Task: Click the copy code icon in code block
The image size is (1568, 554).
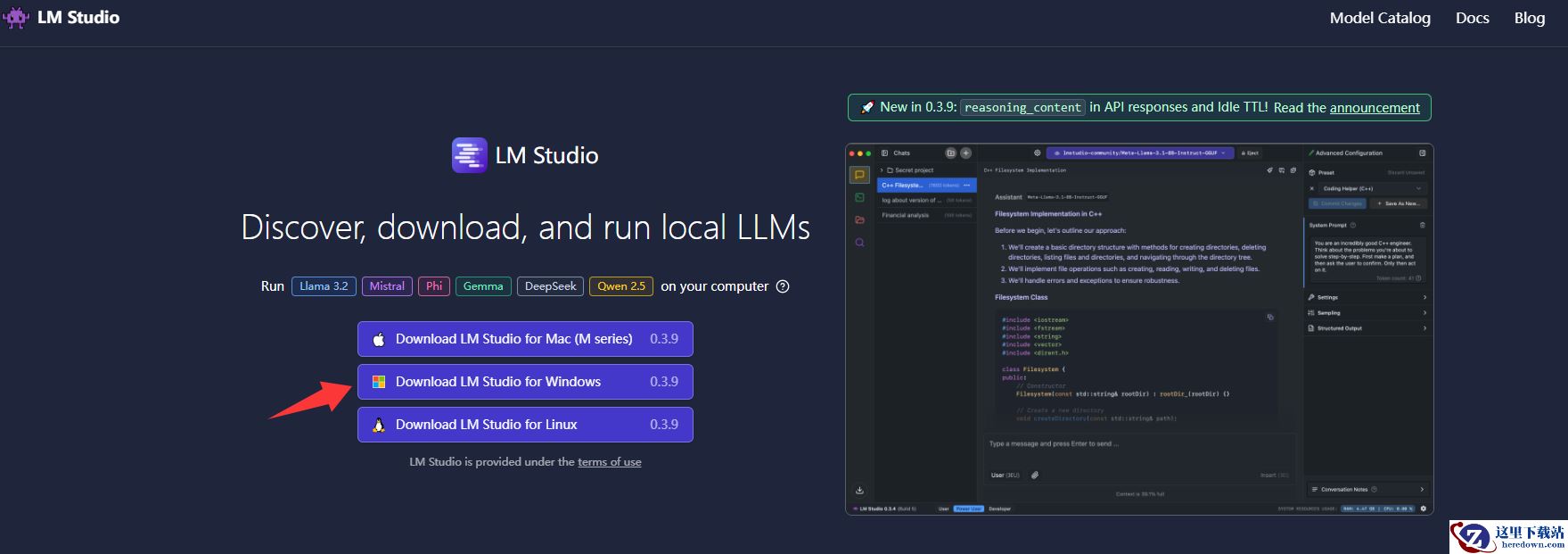Action: 1270,317
